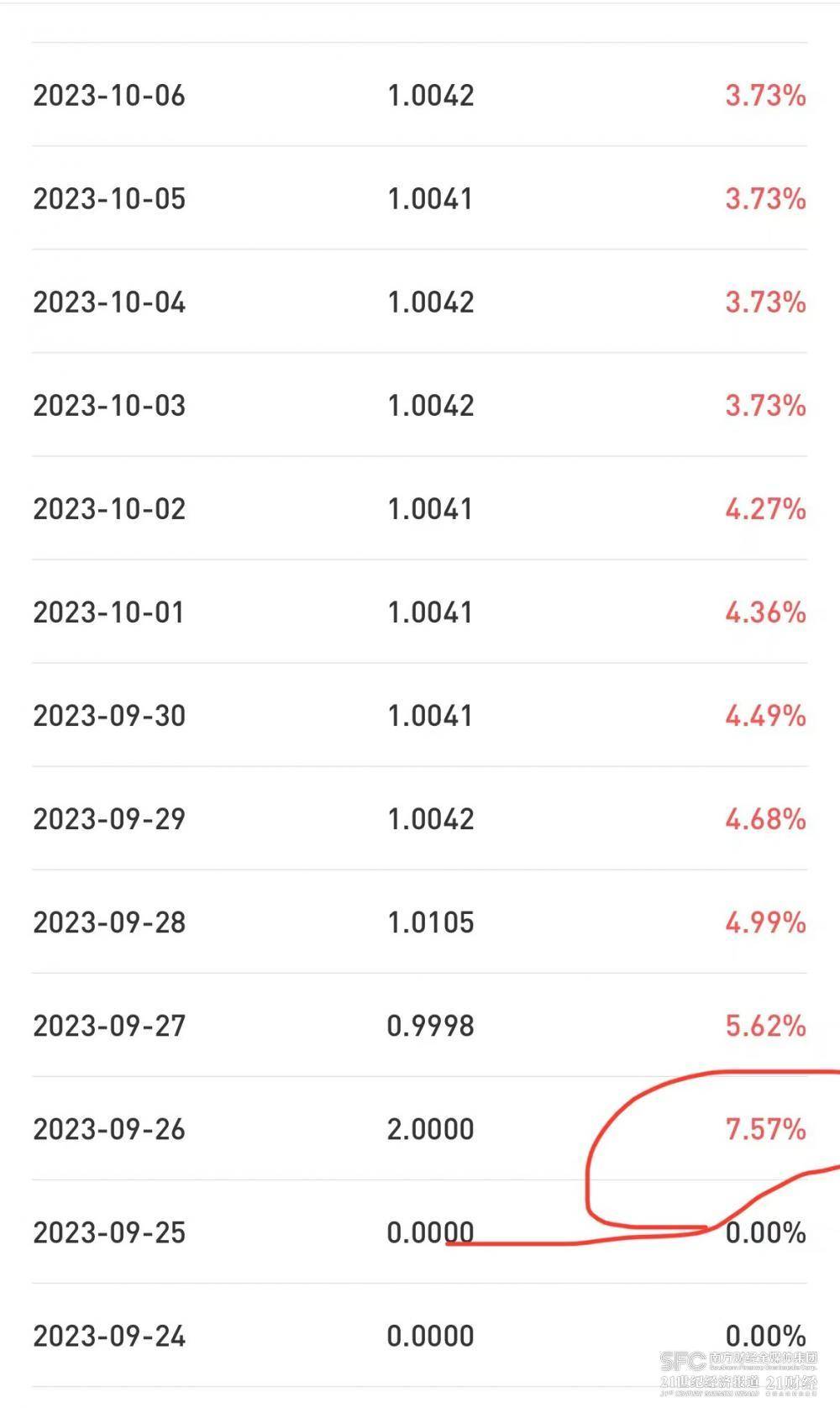Image resolution: width=840 pixels, height=1408 pixels.
Task: Tap the 2023-10-04 date label
Action: coord(109,302)
